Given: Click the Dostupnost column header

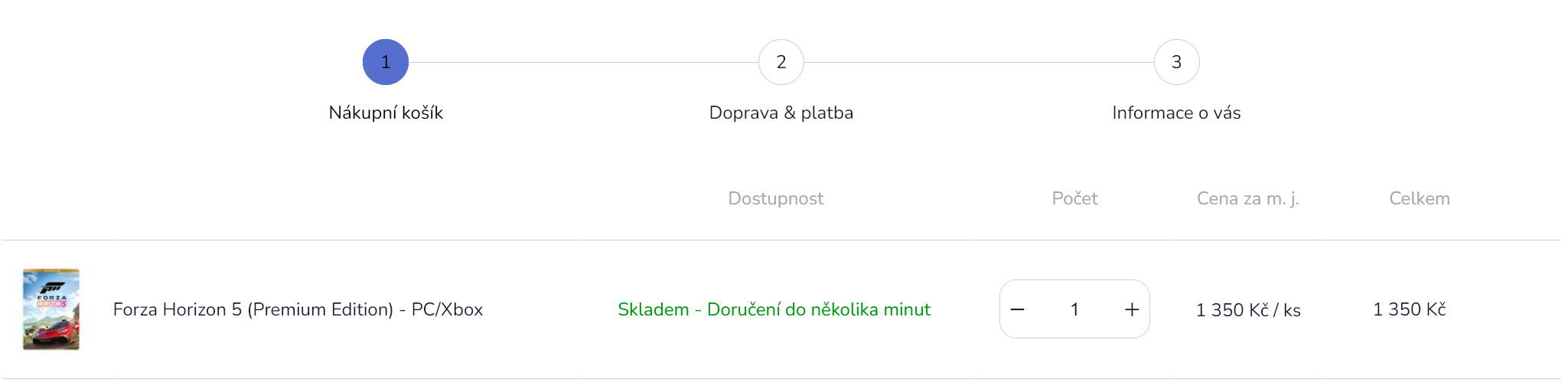Looking at the screenshot, I should click(776, 198).
